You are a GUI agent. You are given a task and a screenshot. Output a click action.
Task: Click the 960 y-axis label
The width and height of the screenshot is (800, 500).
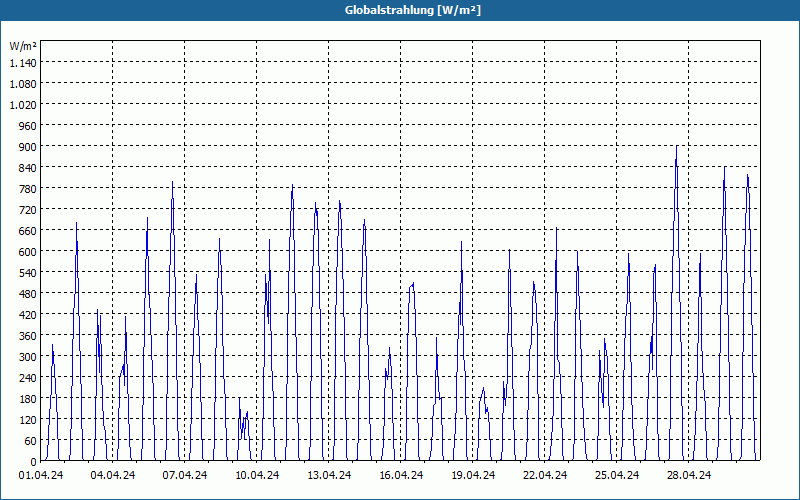pos(28,126)
